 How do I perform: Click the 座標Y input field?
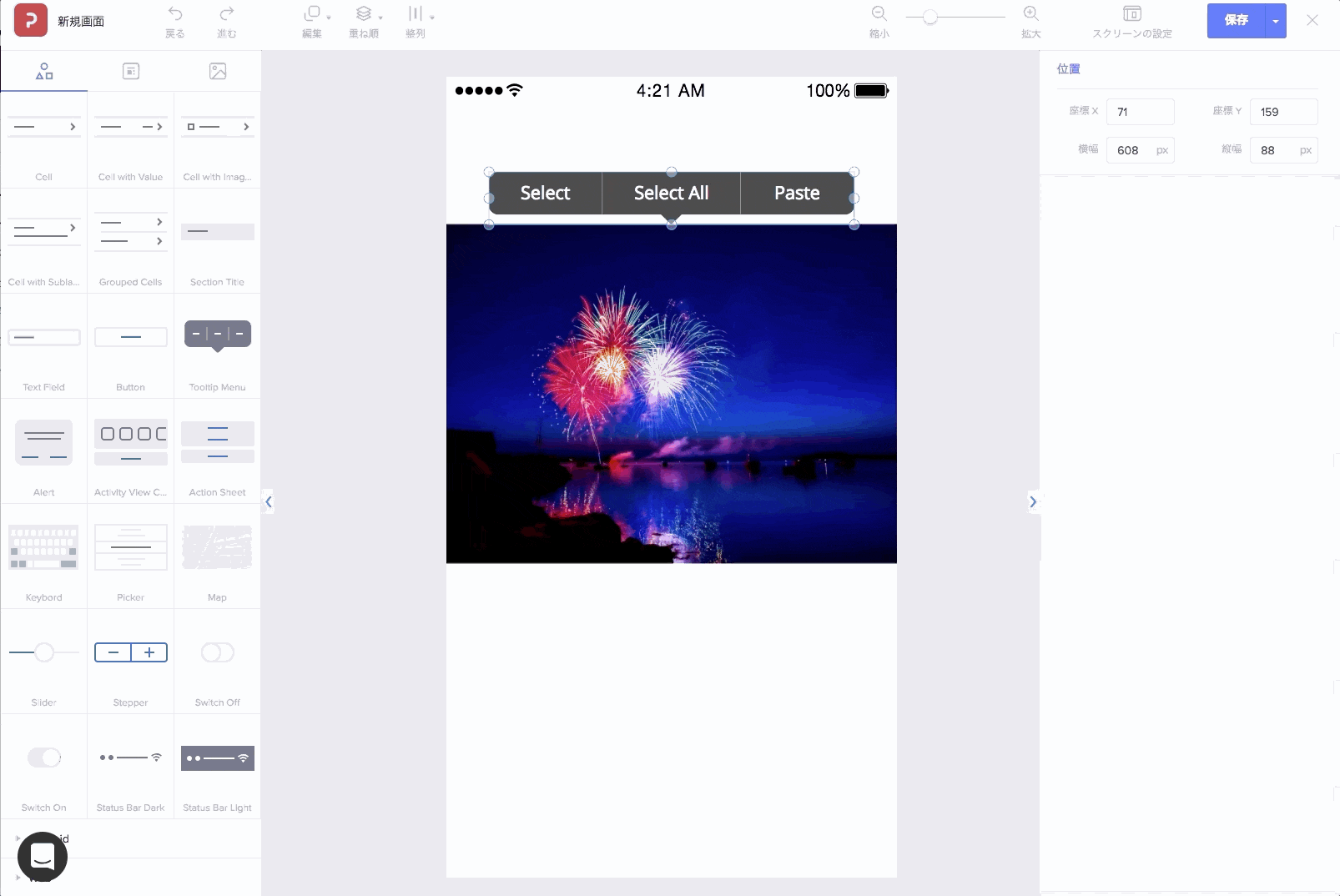pos(1283,112)
